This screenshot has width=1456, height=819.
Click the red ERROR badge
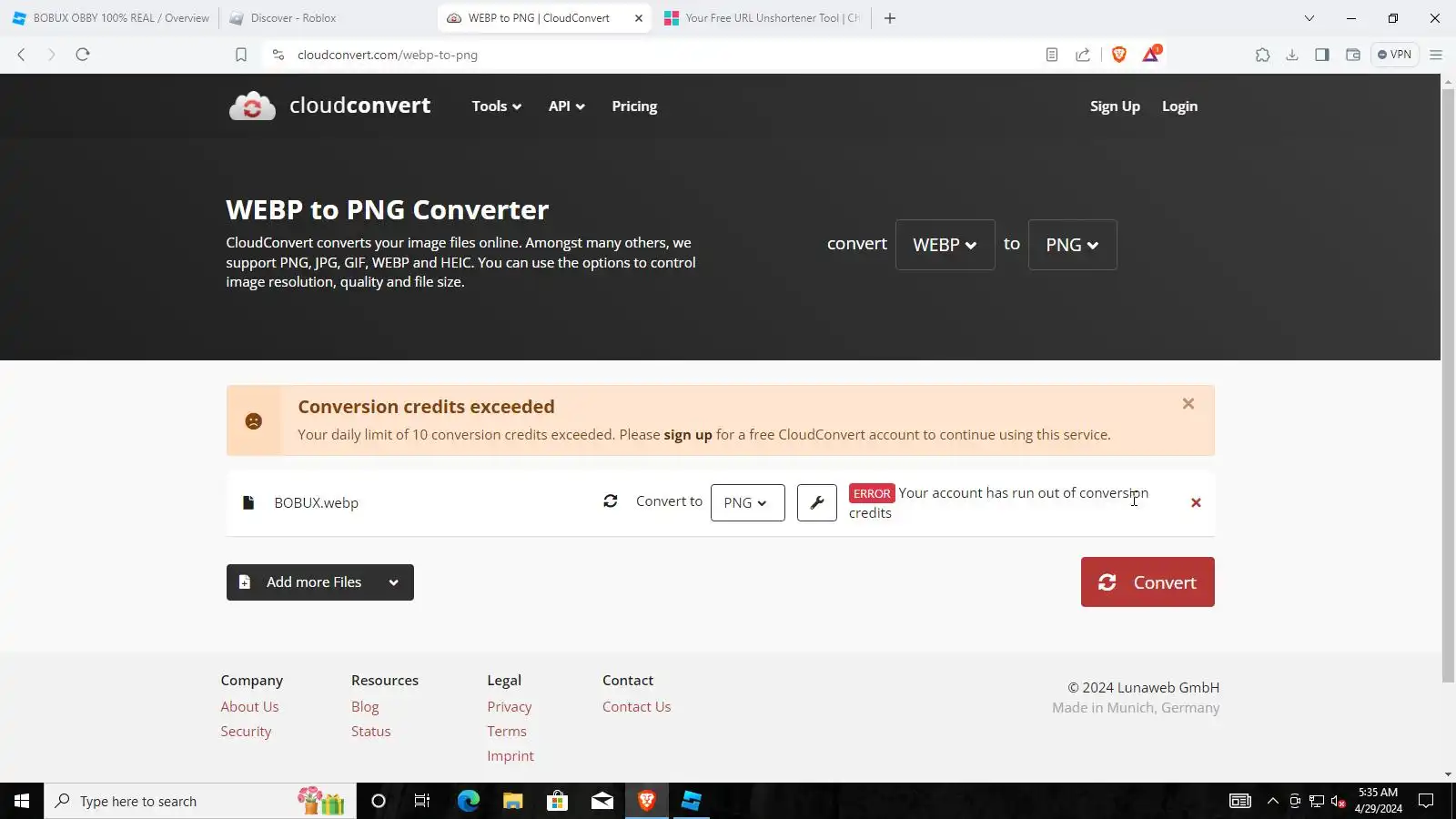coord(872,493)
